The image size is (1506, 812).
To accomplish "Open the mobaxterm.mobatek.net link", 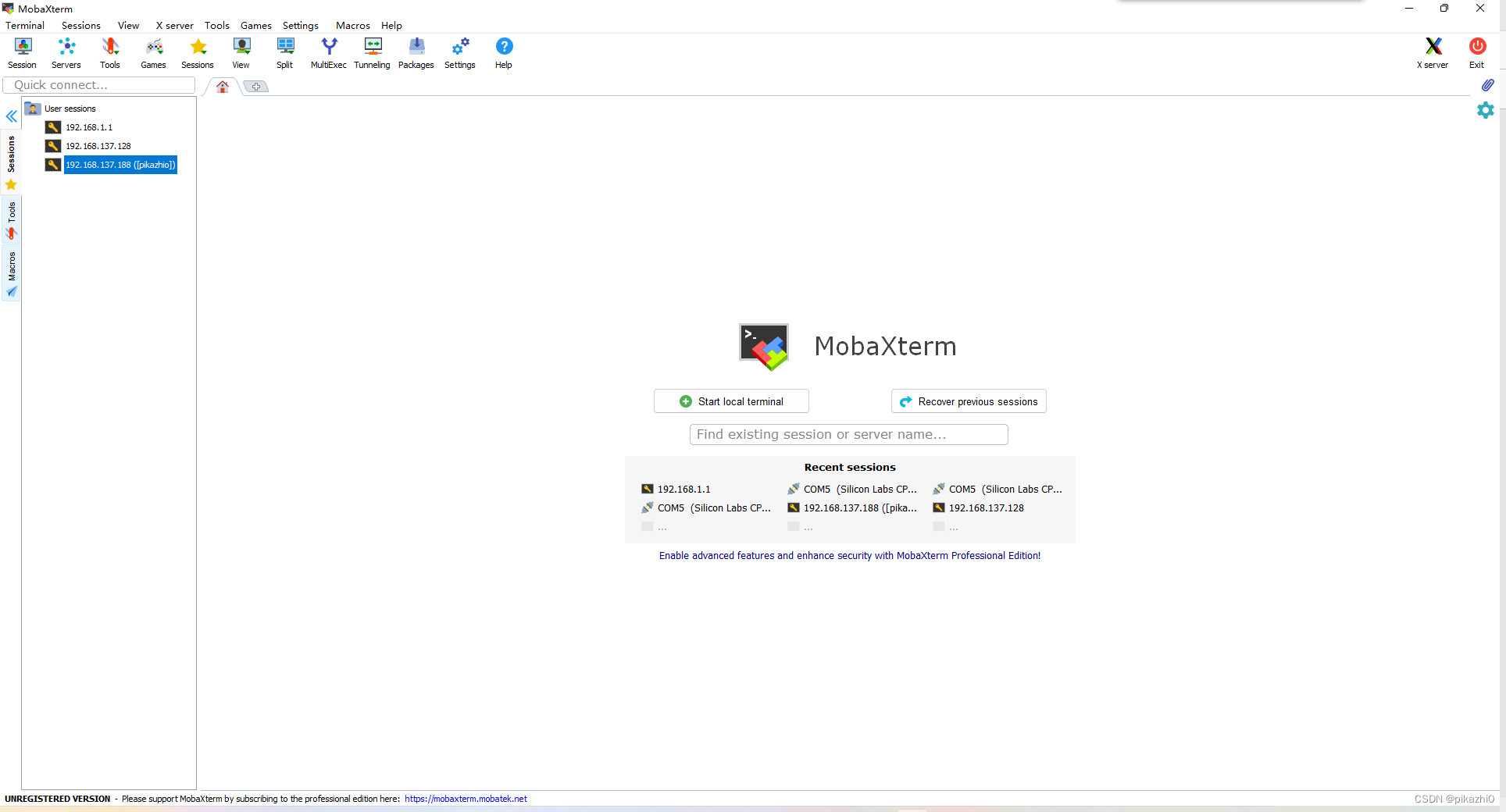I will click(x=466, y=799).
